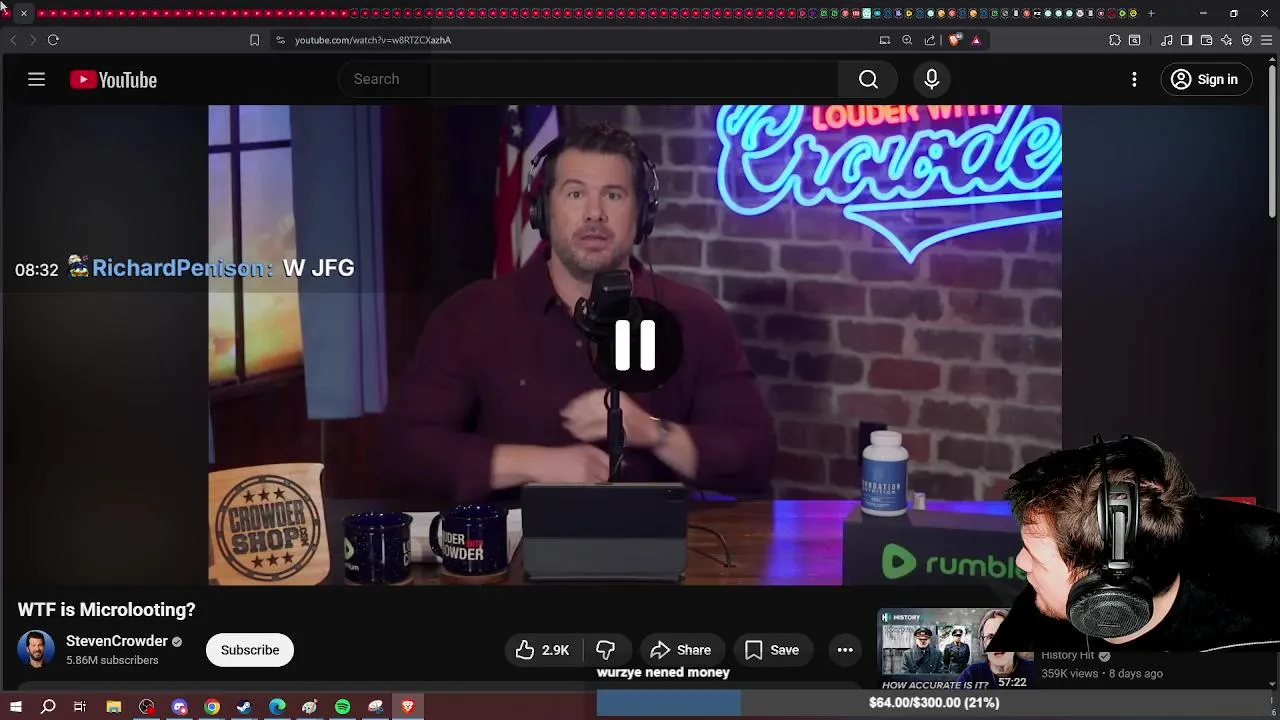Go back in browser history

(x=13, y=40)
